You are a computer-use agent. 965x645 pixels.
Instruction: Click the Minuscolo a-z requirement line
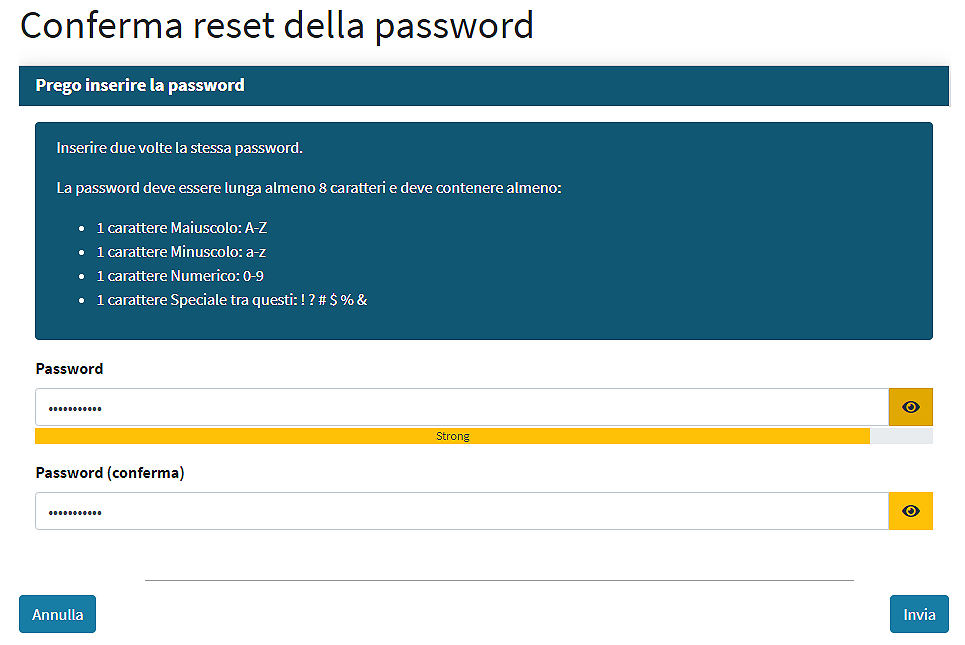(181, 252)
